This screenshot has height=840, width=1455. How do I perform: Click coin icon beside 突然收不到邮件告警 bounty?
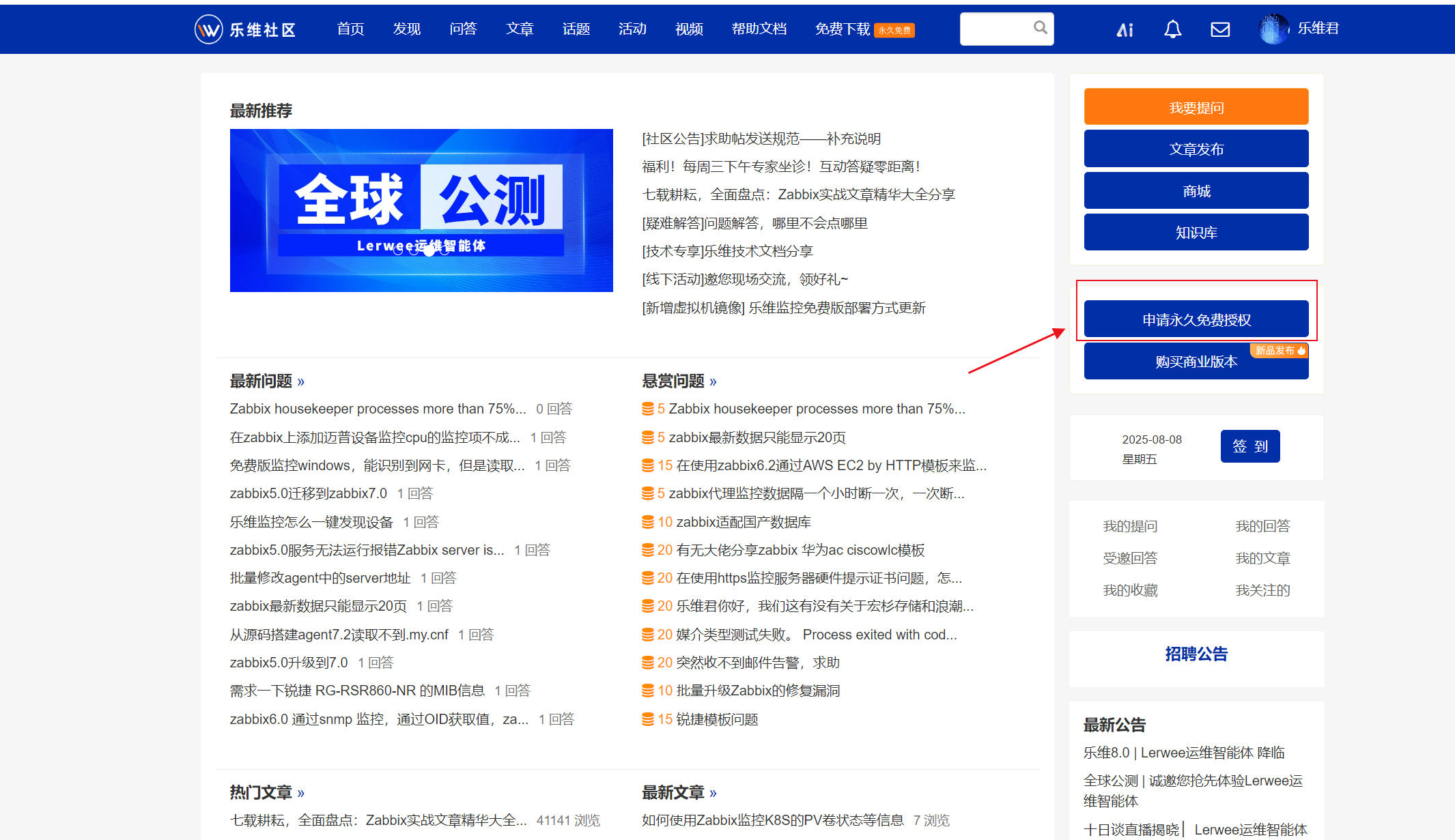647,663
